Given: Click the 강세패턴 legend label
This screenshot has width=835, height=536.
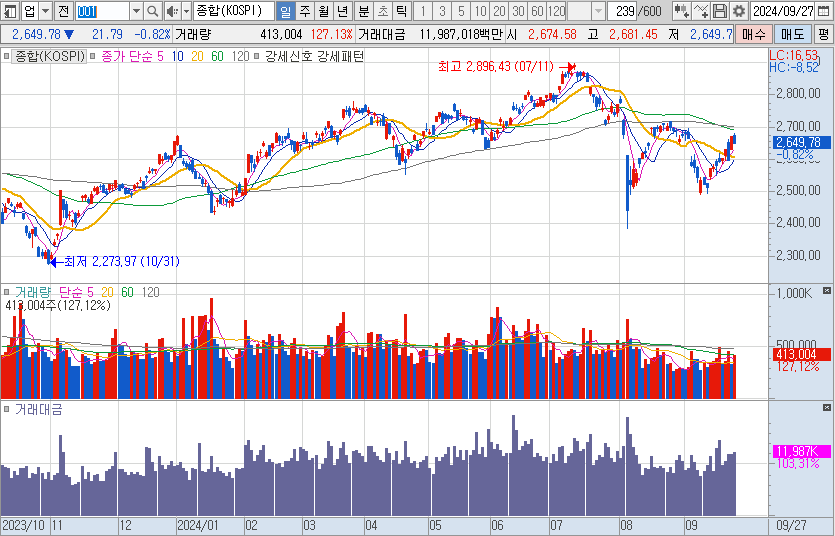Looking at the screenshot, I should click(x=341, y=56).
